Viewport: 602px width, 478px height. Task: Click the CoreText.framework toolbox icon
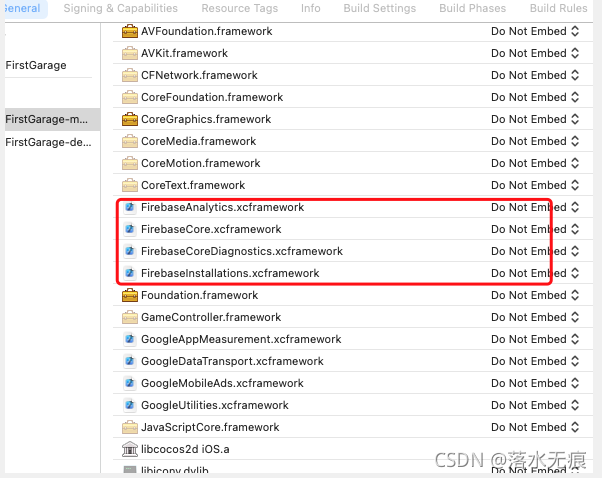(x=130, y=185)
